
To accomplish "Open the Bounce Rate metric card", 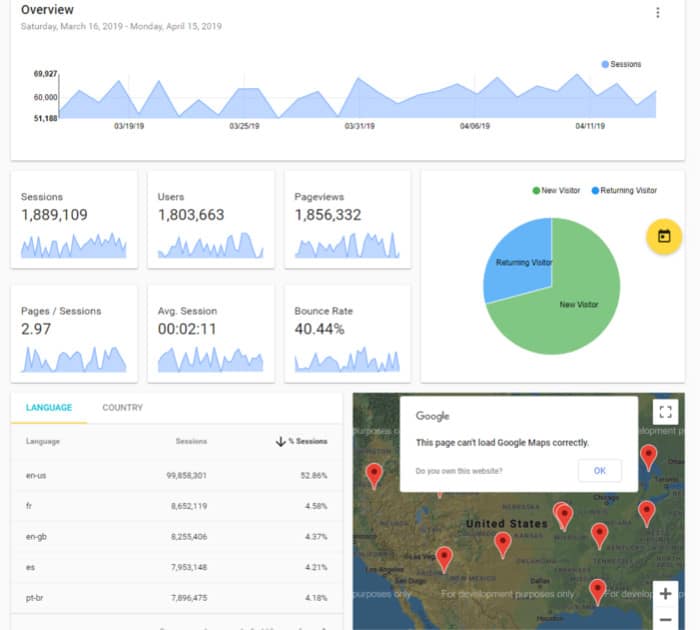I will (347, 333).
